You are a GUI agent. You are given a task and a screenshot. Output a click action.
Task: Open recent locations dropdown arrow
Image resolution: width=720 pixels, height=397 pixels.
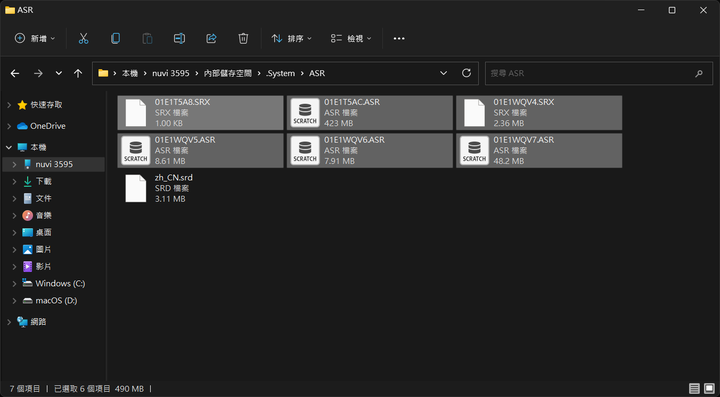58,73
